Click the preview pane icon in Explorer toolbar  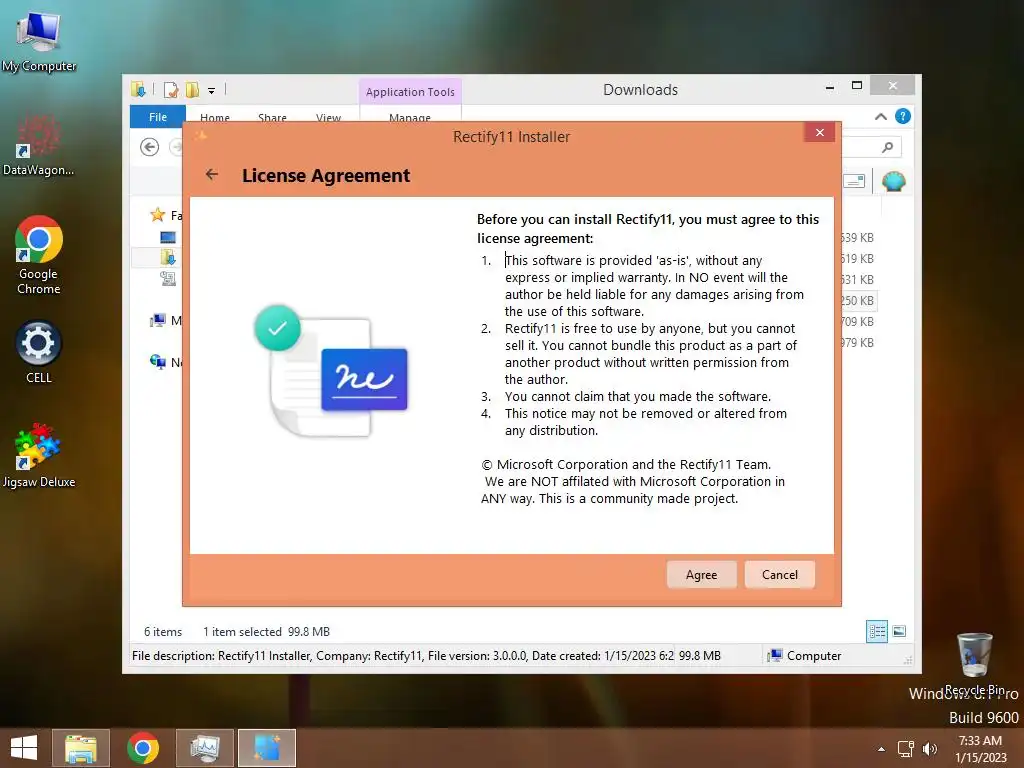854,181
